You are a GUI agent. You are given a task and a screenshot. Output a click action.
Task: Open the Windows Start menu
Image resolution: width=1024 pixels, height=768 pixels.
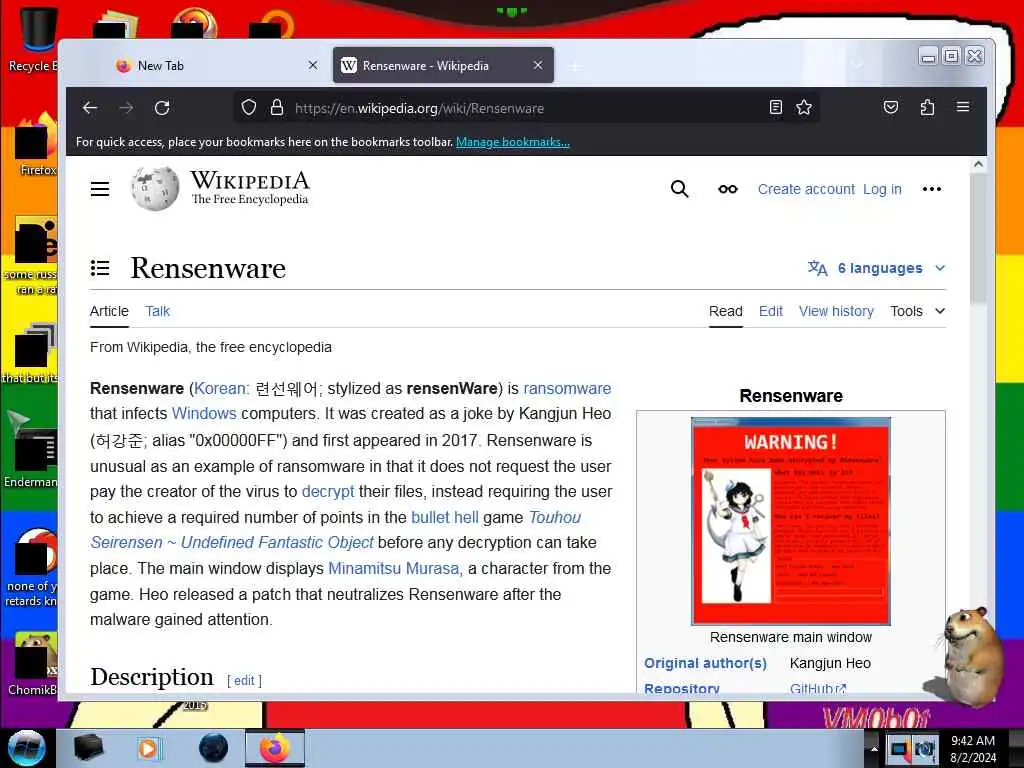[27, 748]
